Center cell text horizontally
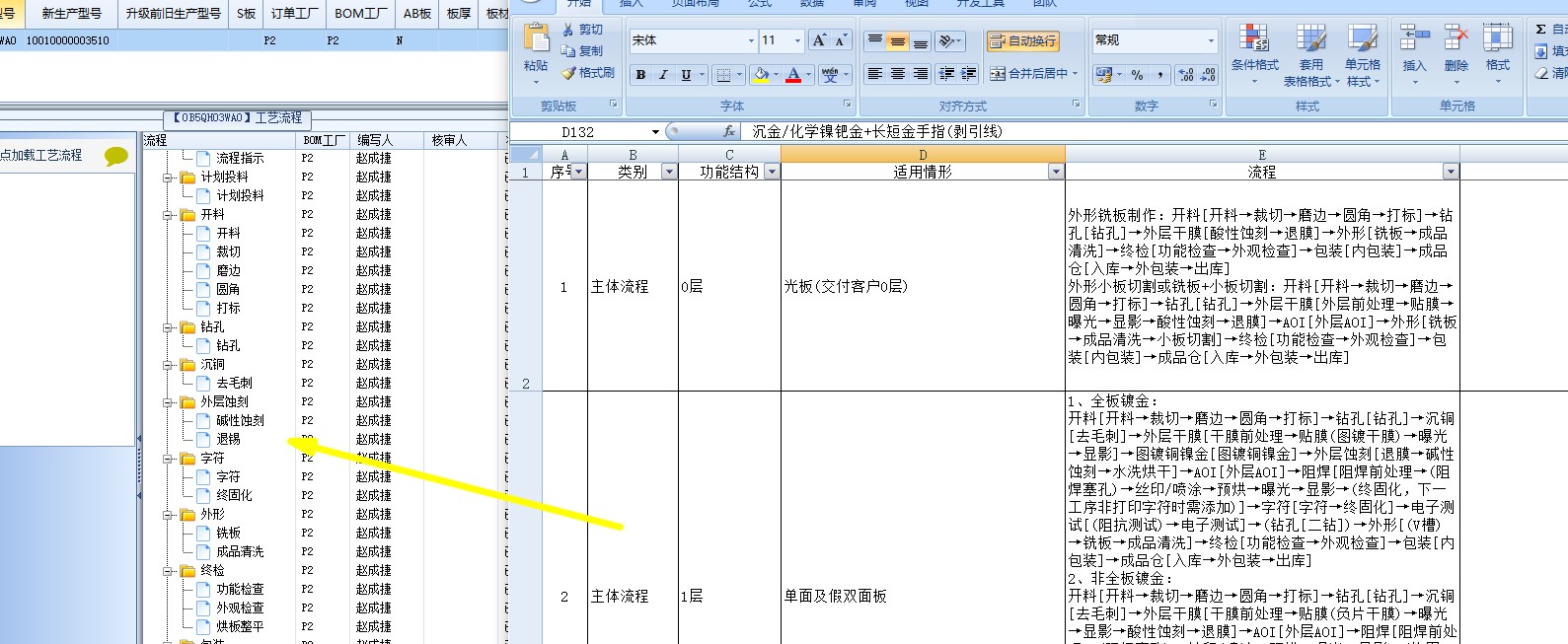The width and height of the screenshot is (1568, 644). click(x=897, y=74)
